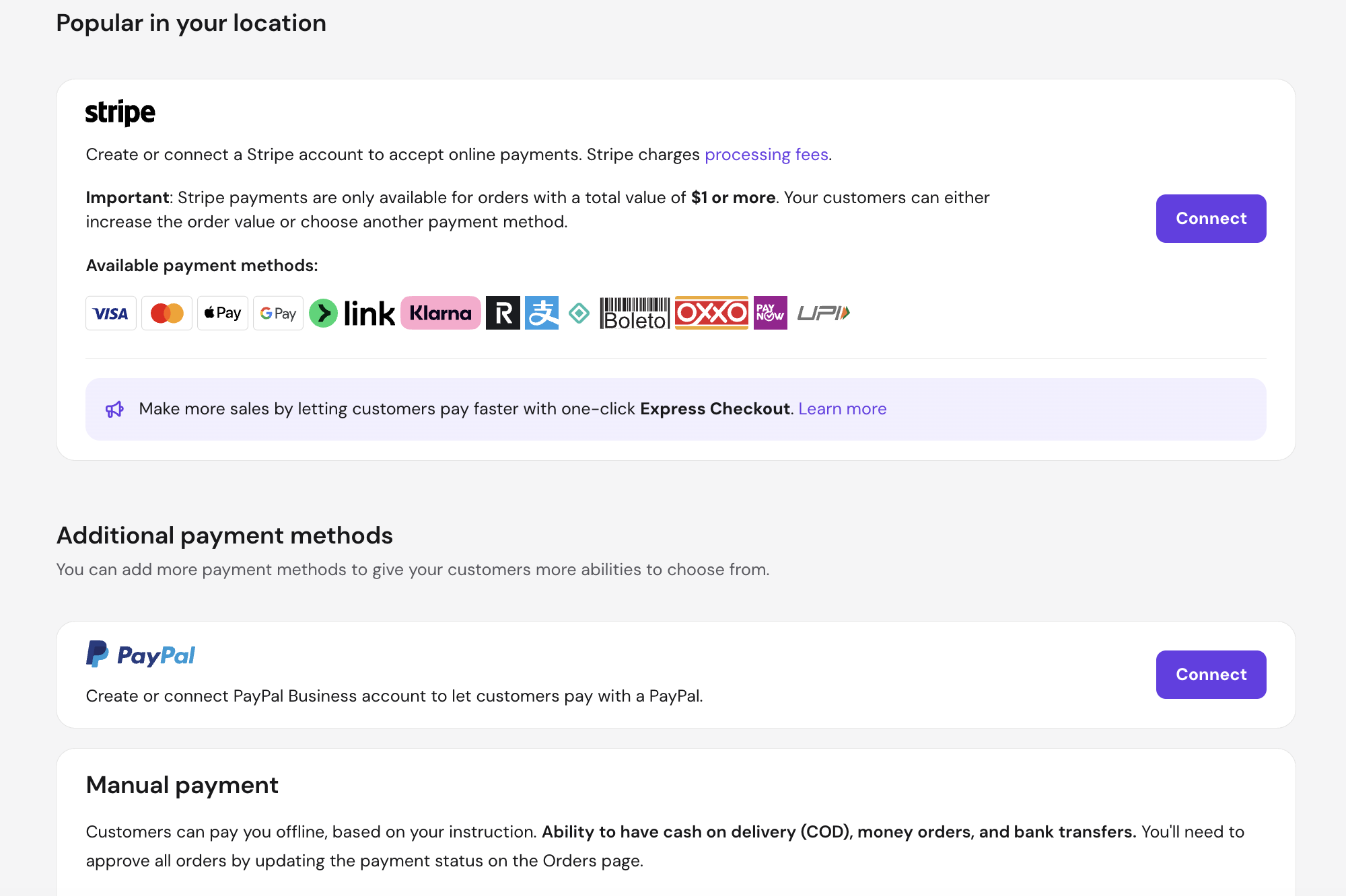Click the Stripe logo

point(120,113)
